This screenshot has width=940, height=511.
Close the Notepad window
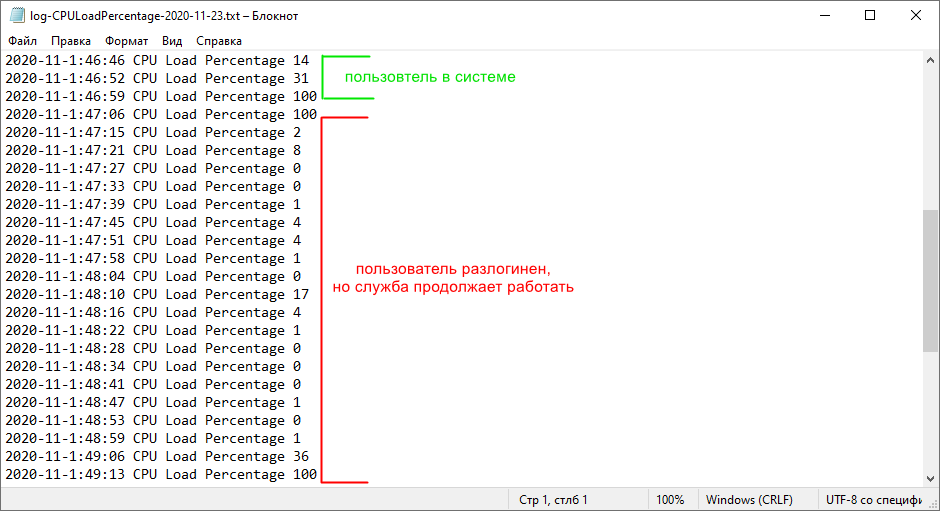click(916, 16)
